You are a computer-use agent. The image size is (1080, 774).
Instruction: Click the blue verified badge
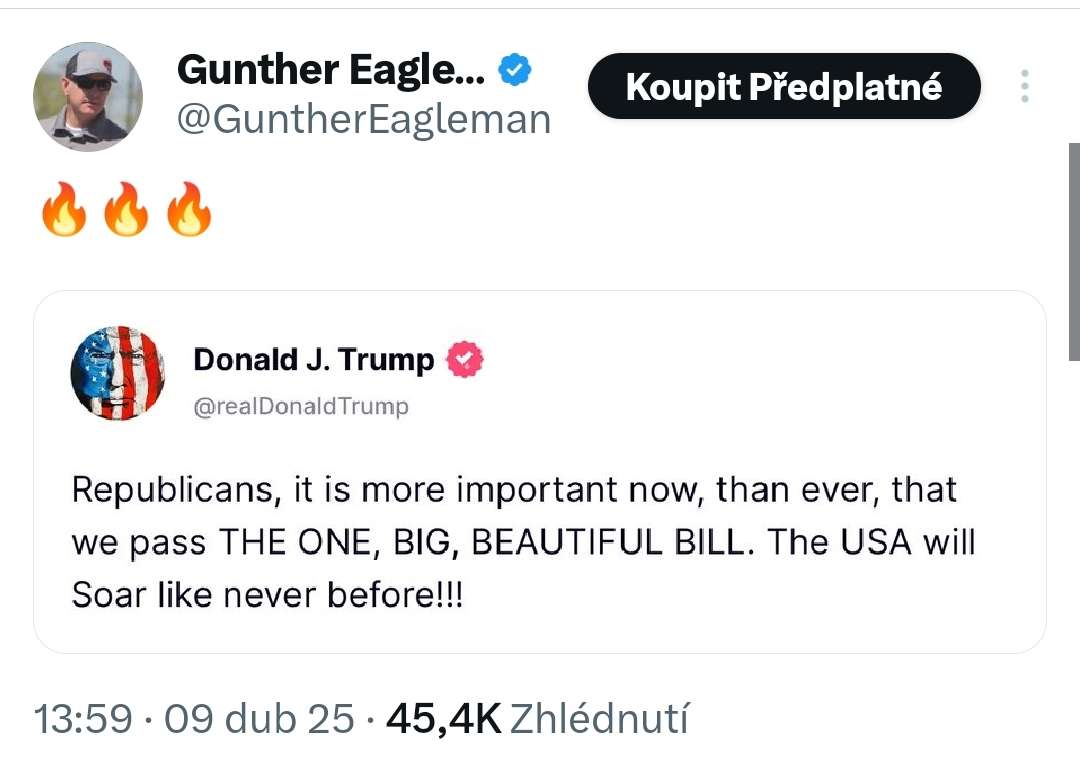[515, 71]
